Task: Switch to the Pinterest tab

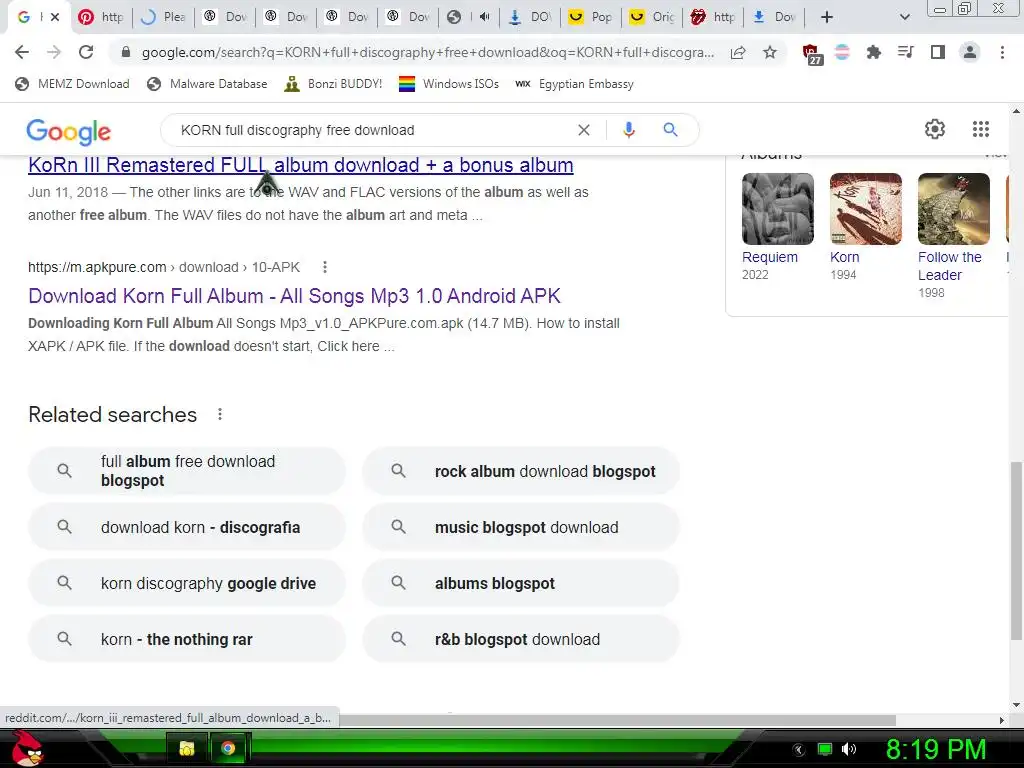Action: (x=101, y=17)
